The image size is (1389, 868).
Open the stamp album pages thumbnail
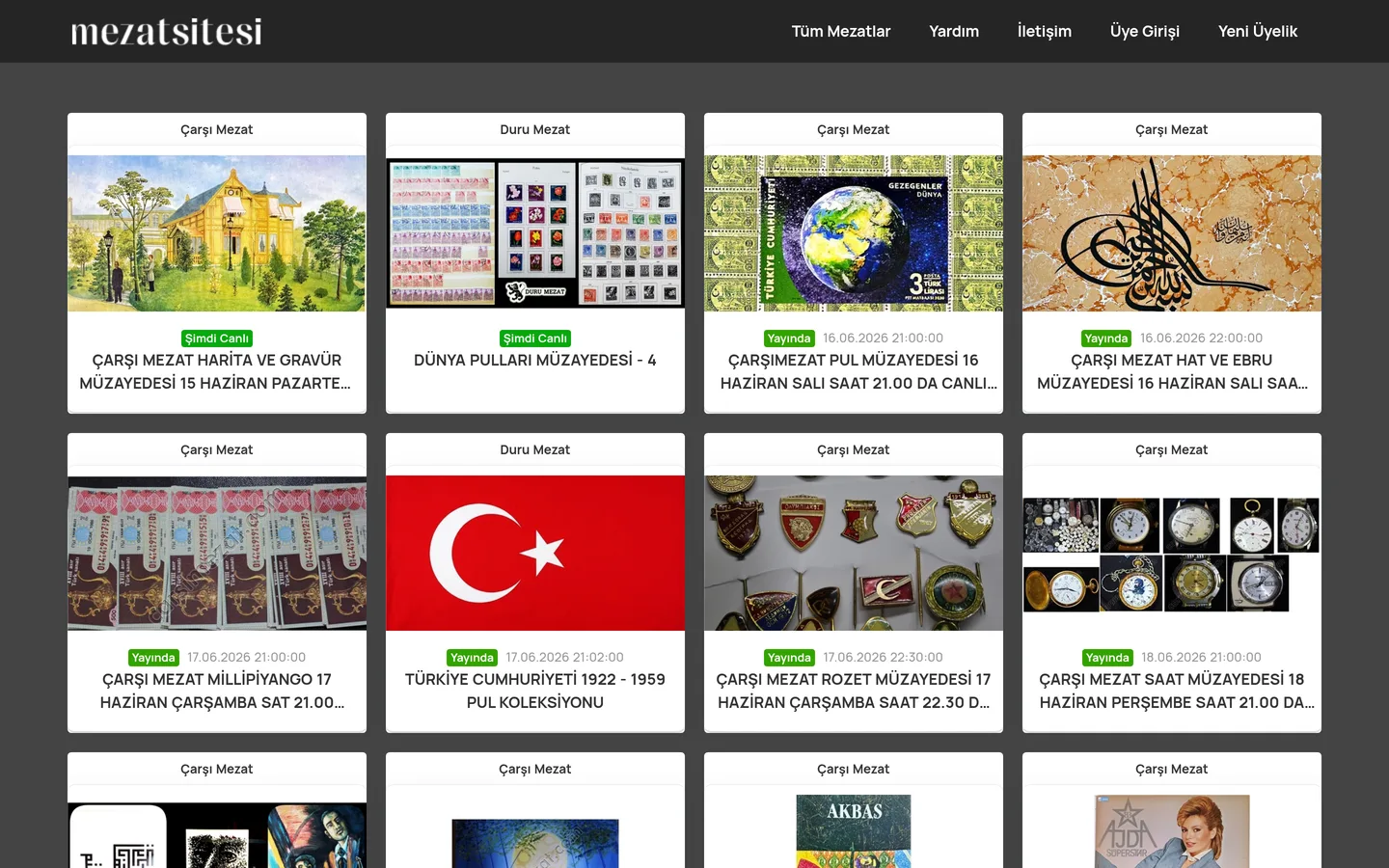[x=535, y=233]
